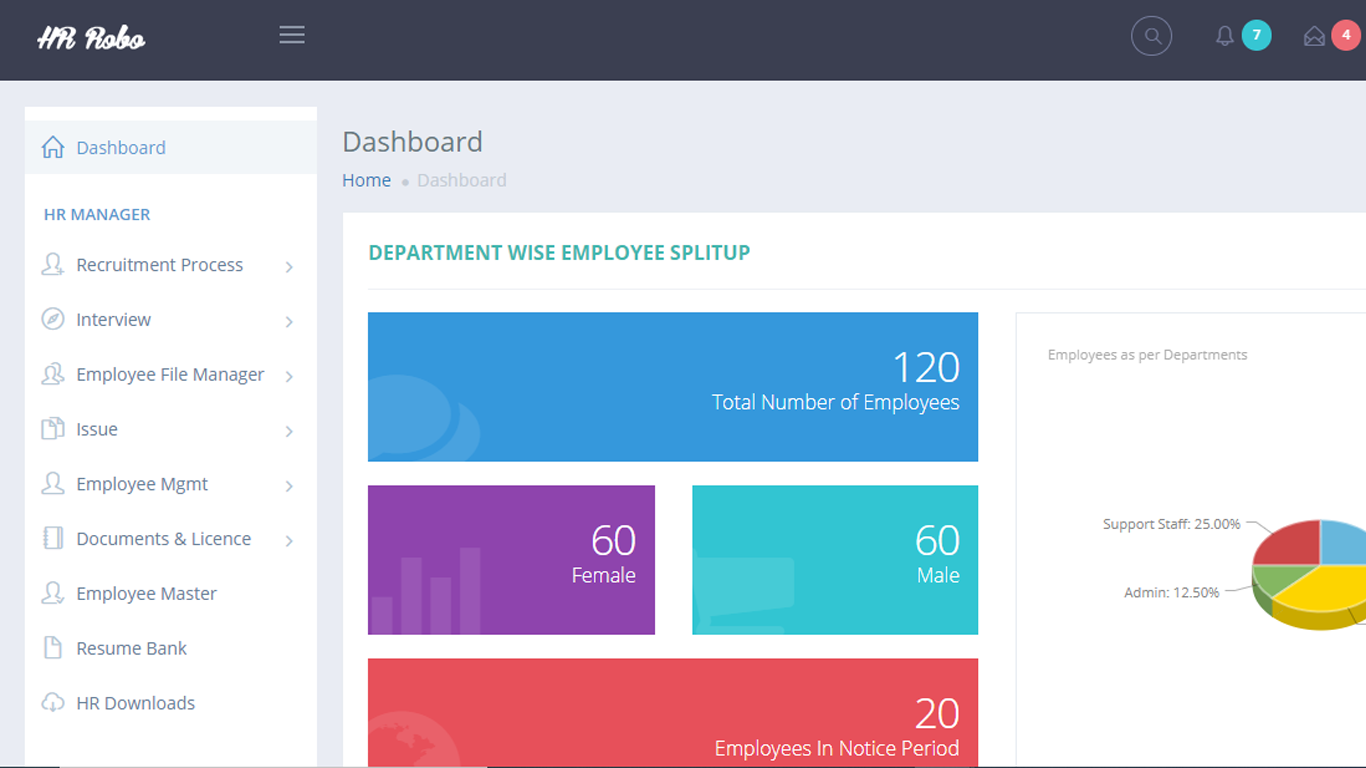Viewport: 1366px width, 768px height.
Task: Click the Issue document icon
Action: click(53, 429)
